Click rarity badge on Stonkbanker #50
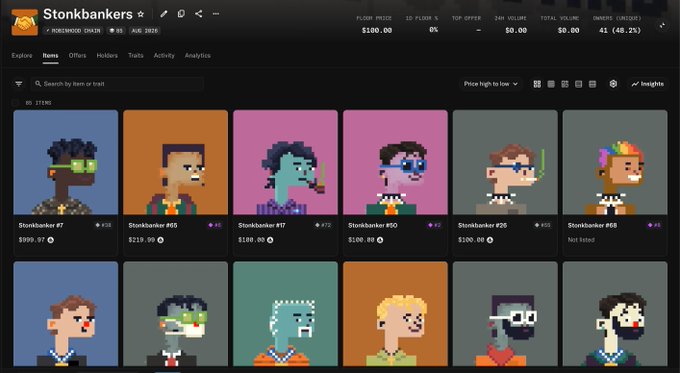This screenshot has width=680, height=373. coord(435,225)
